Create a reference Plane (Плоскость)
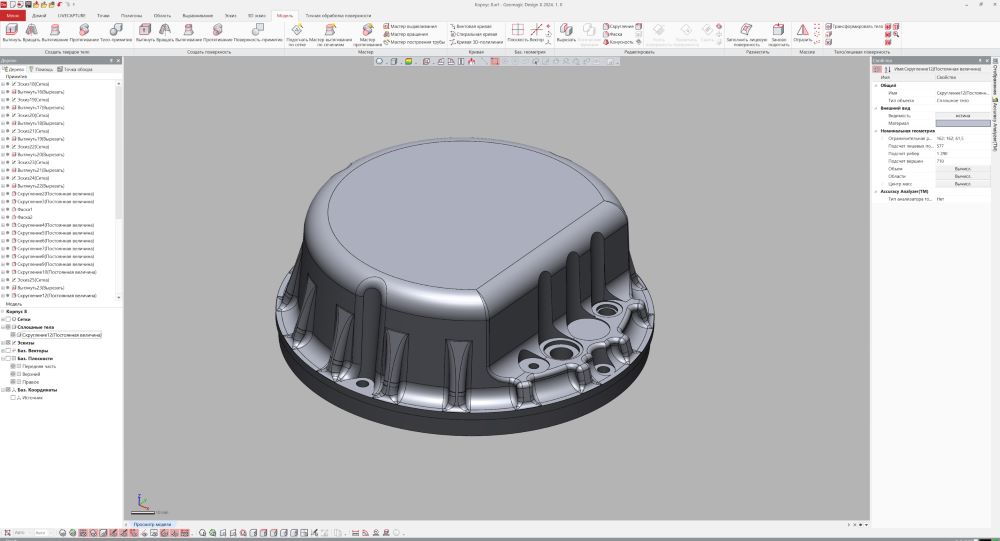This screenshot has width=1000, height=541. click(517, 33)
